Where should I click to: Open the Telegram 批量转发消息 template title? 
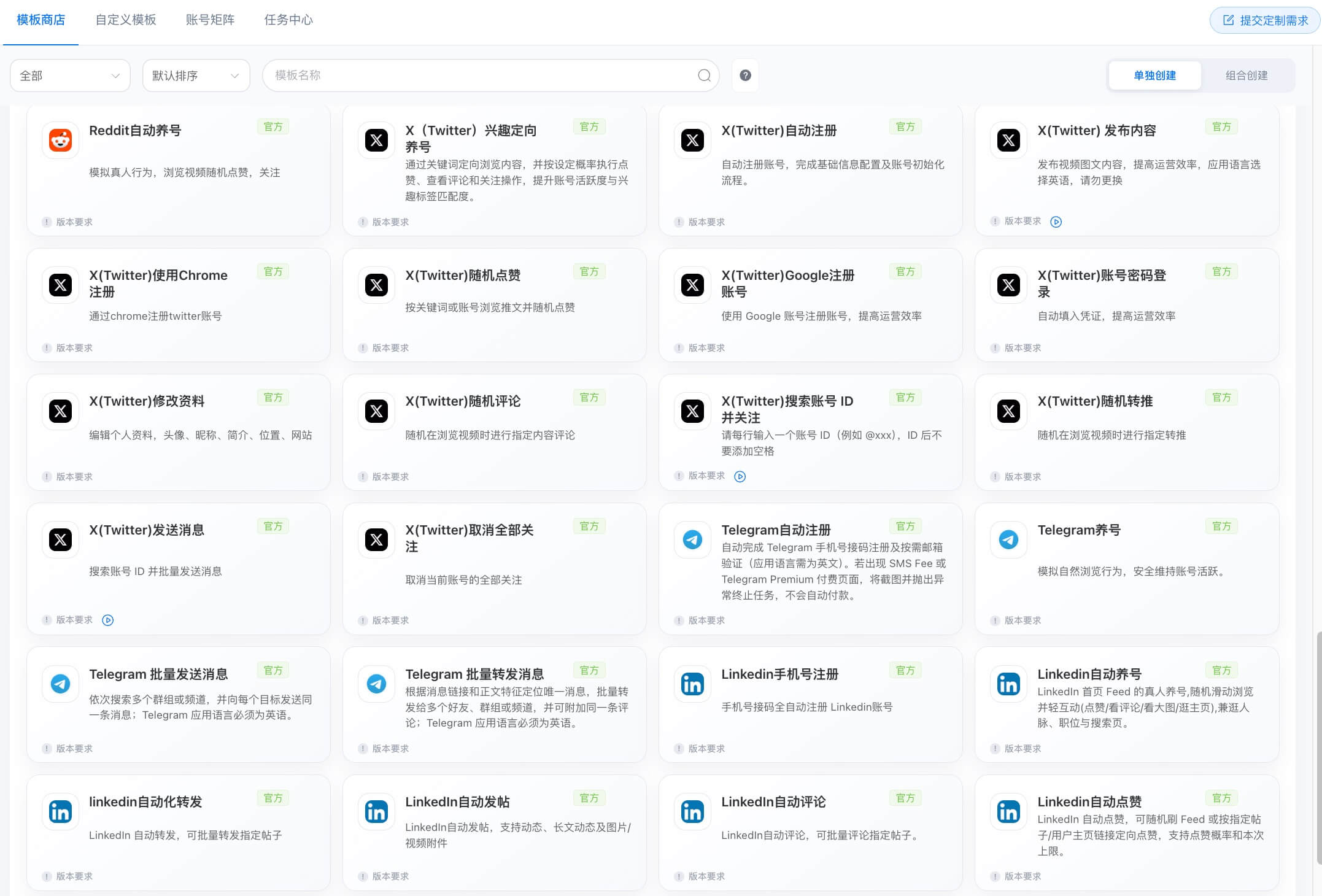click(x=474, y=674)
